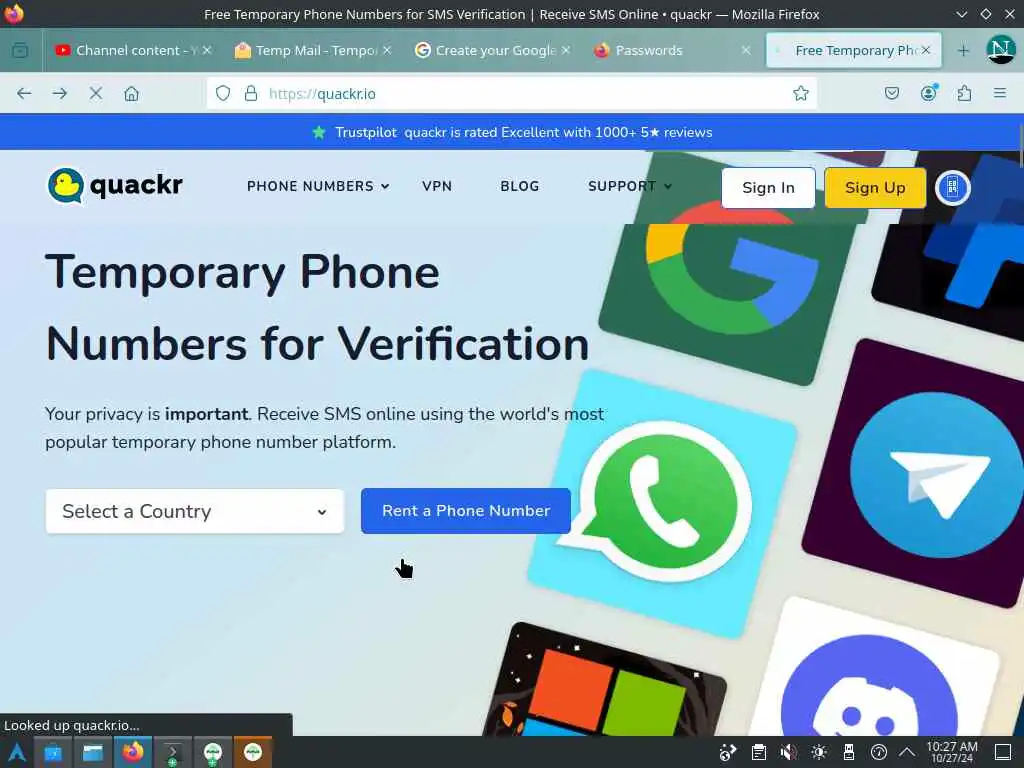This screenshot has height=768, width=1024.
Task: Close the Temp Mail tab
Action: pyautogui.click(x=387, y=50)
